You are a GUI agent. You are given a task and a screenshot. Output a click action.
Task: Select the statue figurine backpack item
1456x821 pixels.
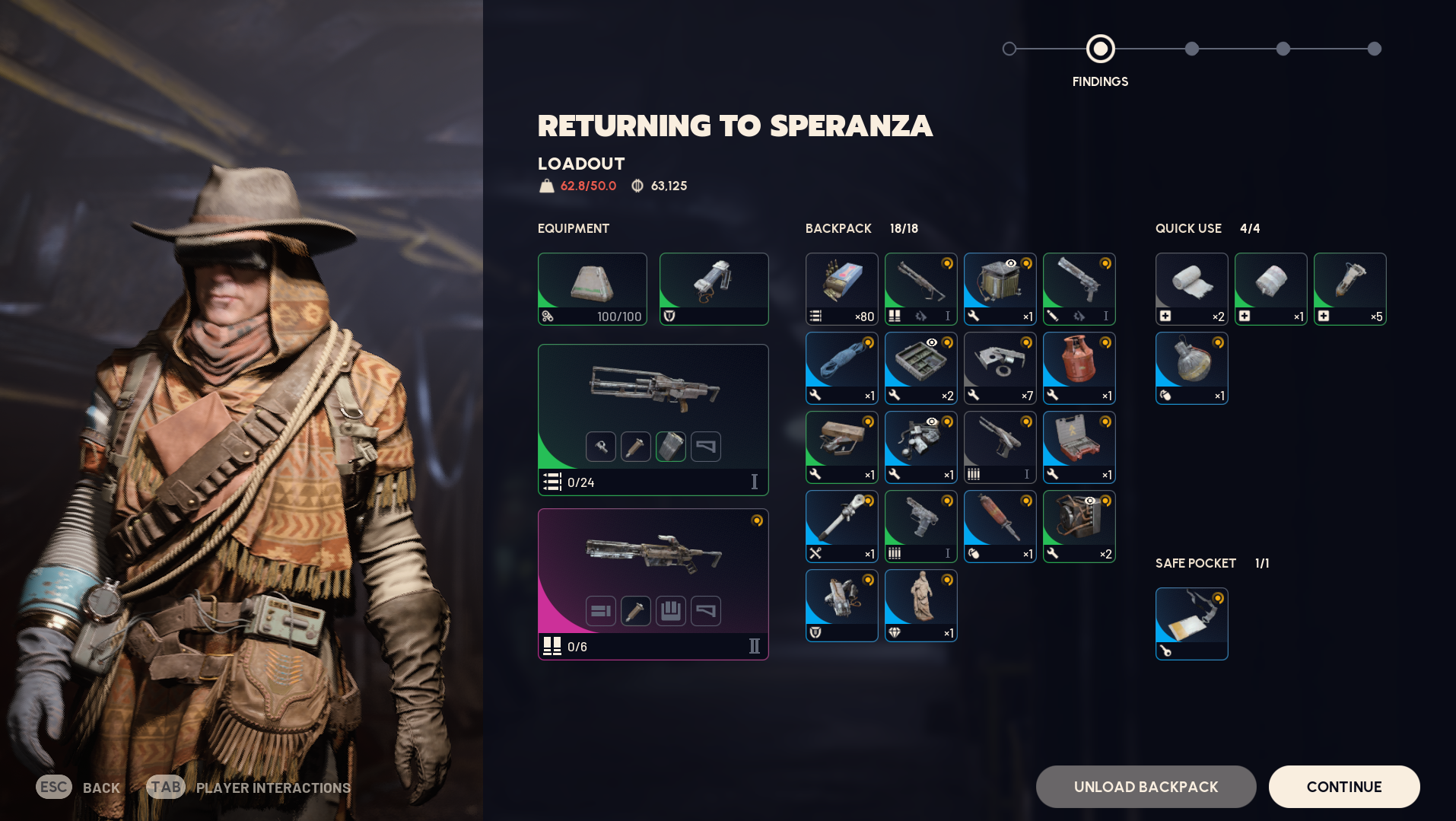(x=920, y=606)
